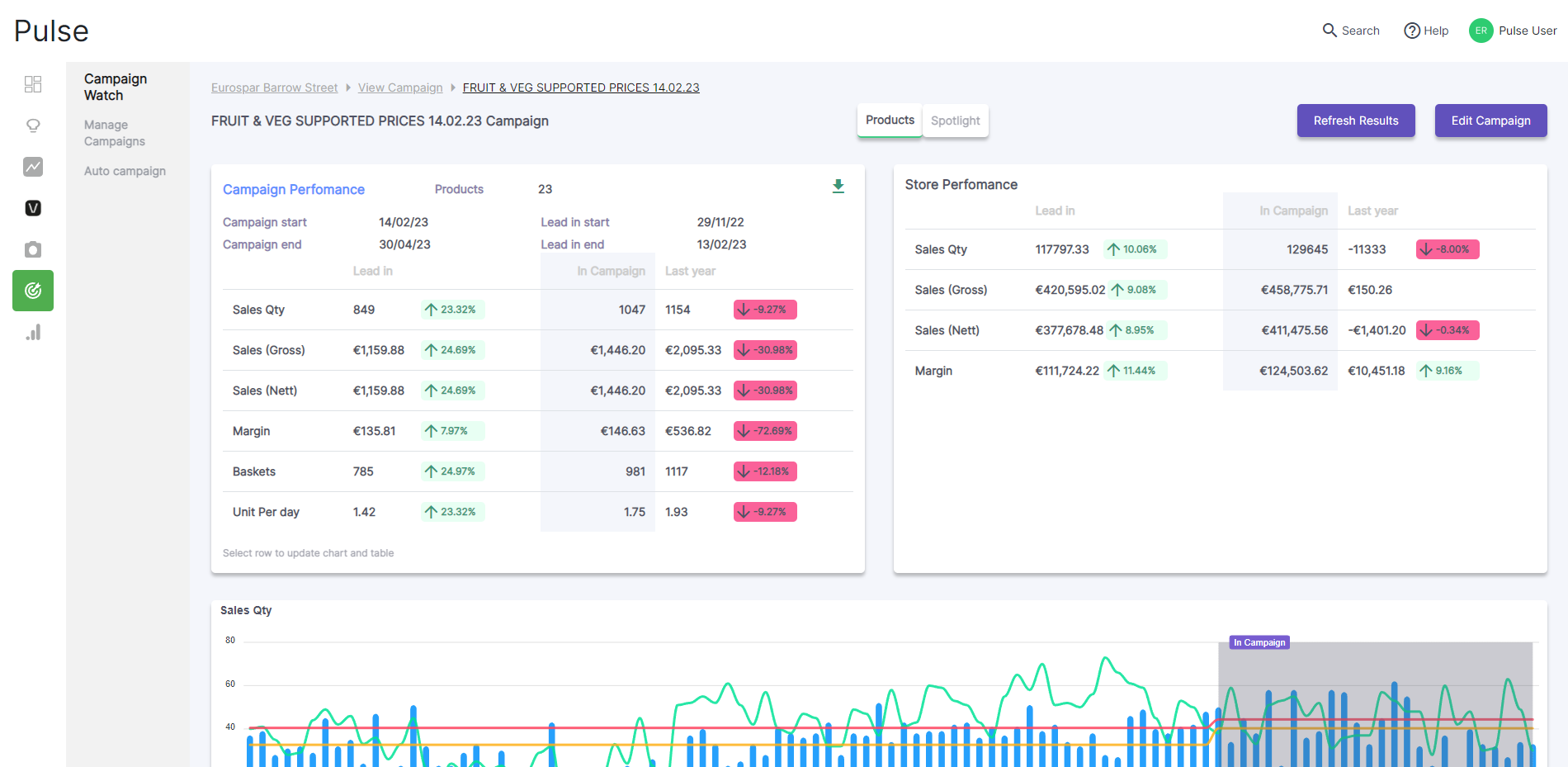
Task: Open the trend line chart sidebar icon
Action: pos(33,167)
